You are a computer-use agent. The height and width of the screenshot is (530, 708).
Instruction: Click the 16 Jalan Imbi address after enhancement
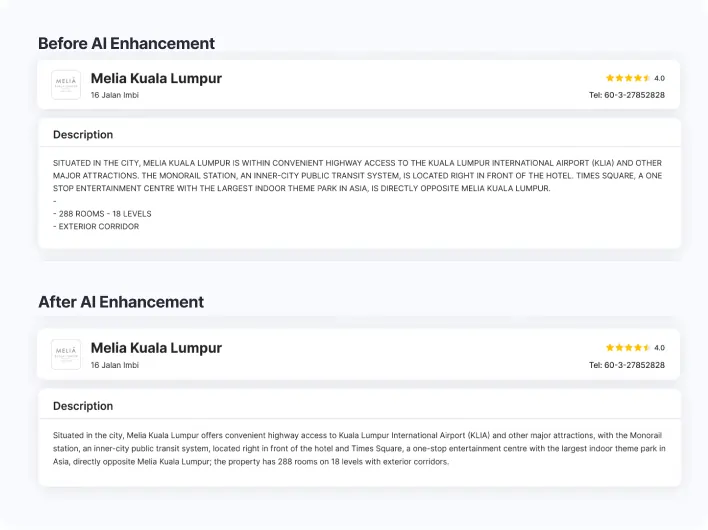coord(115,365)
